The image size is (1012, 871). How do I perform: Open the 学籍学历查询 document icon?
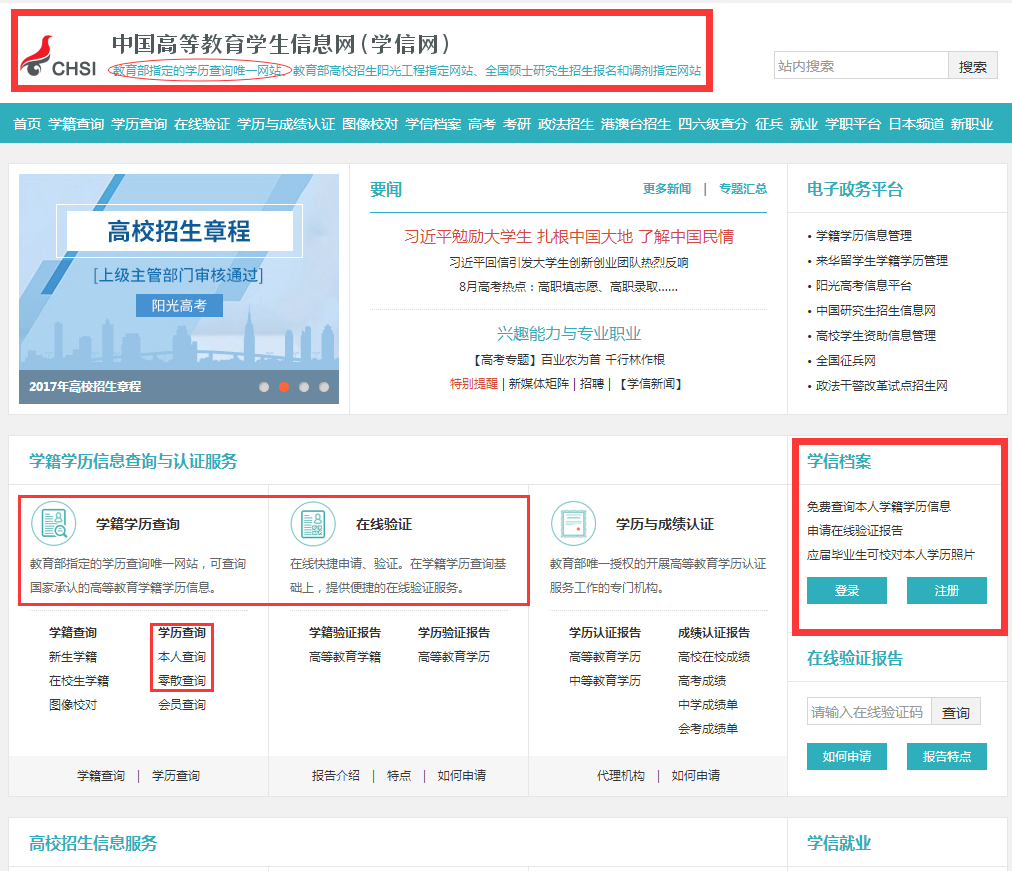[x=54, y=523]
